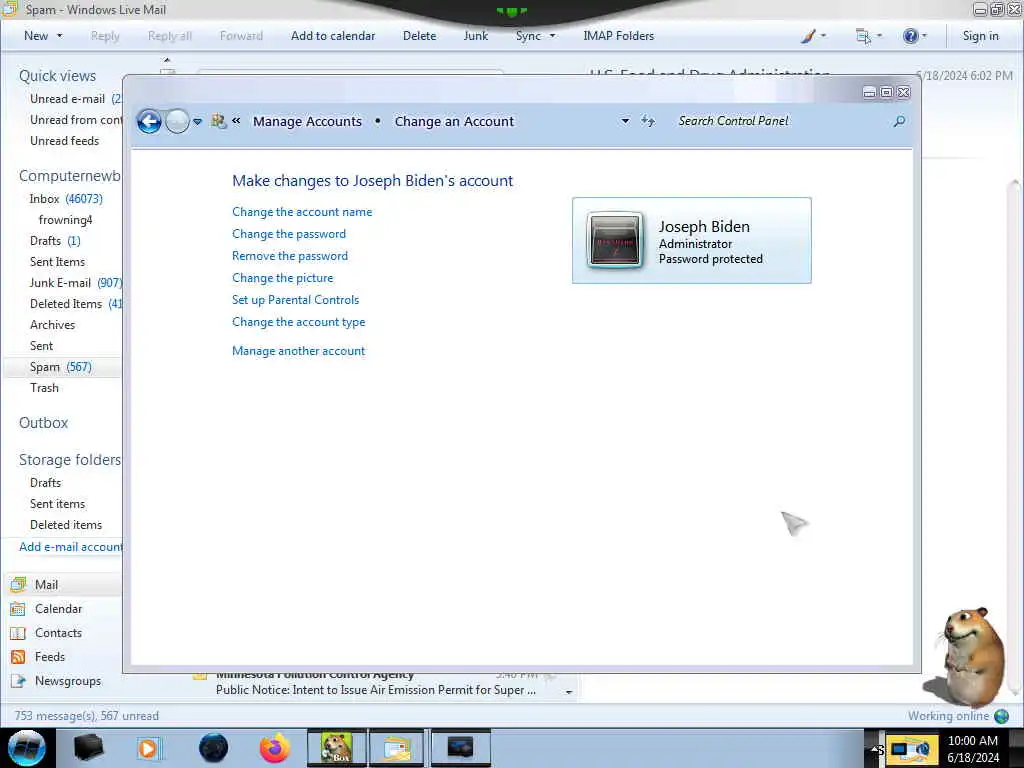Viewport: 1024px width, 768px height.
Task: Focus the Search Control Panel field
Action: pyautogui.click(x=780, y=121)
